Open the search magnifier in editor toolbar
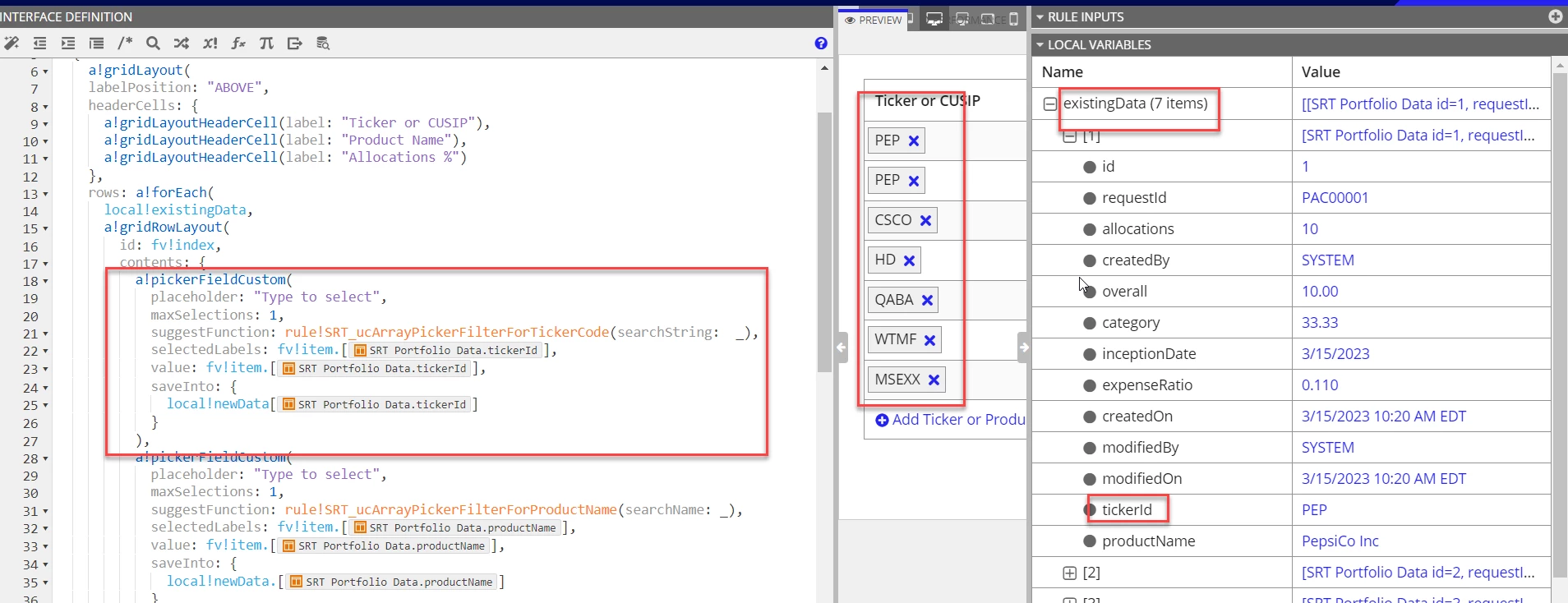 pyautogui.click(x=153, y=44)
